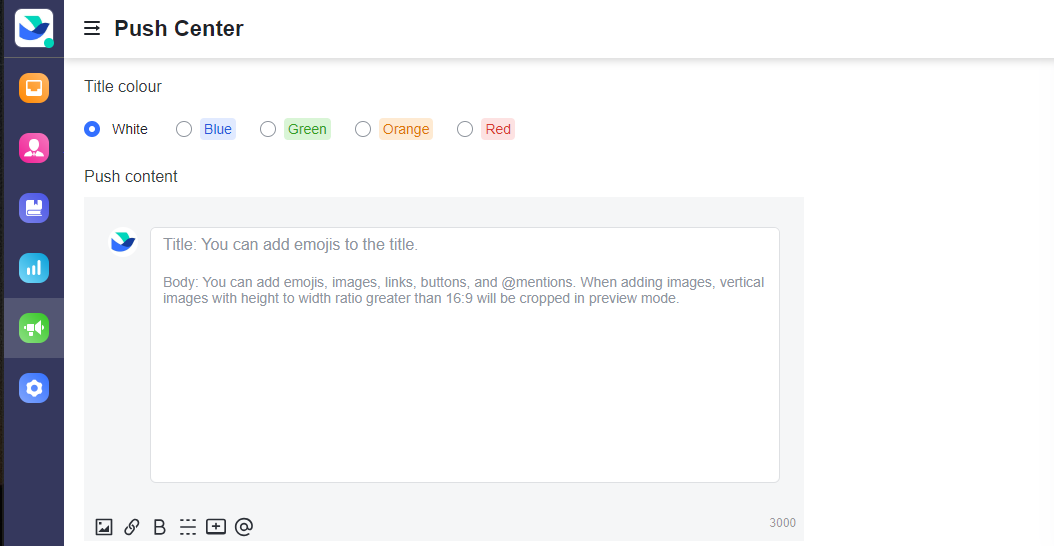Image resolution: width=1054 pixels, height=546 pixels.
Task: Collapse the sidebar with the menu toggle icon
Action: coord(92,28)
